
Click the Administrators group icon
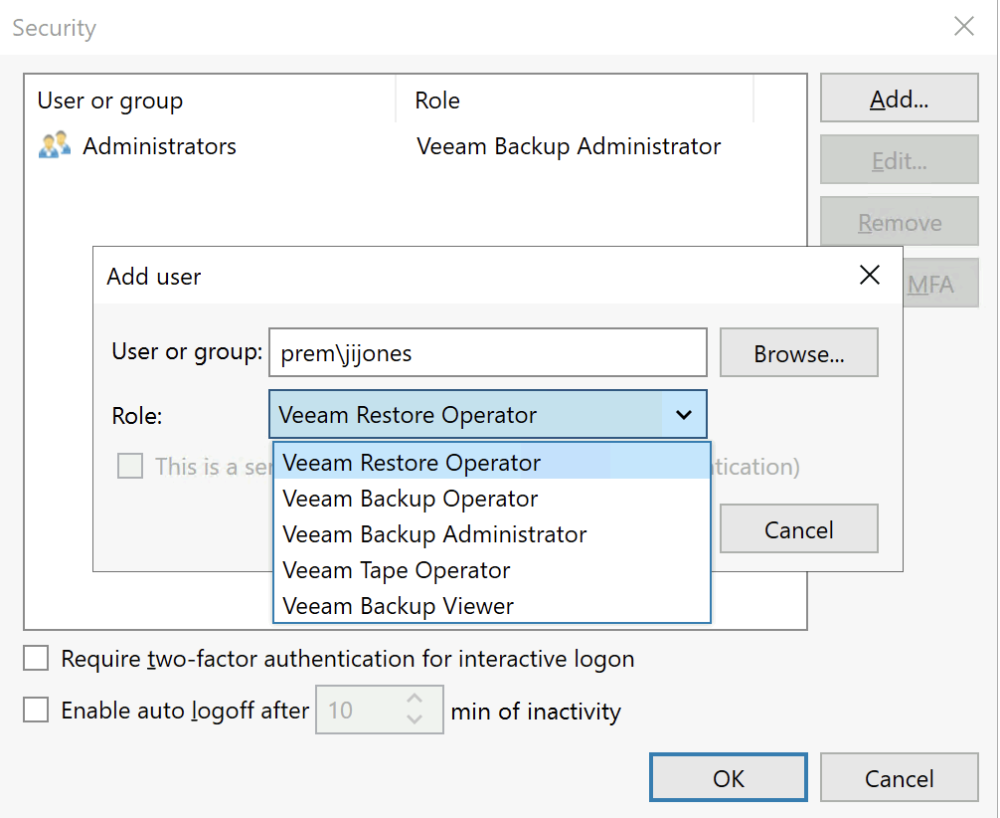point(54,145)
